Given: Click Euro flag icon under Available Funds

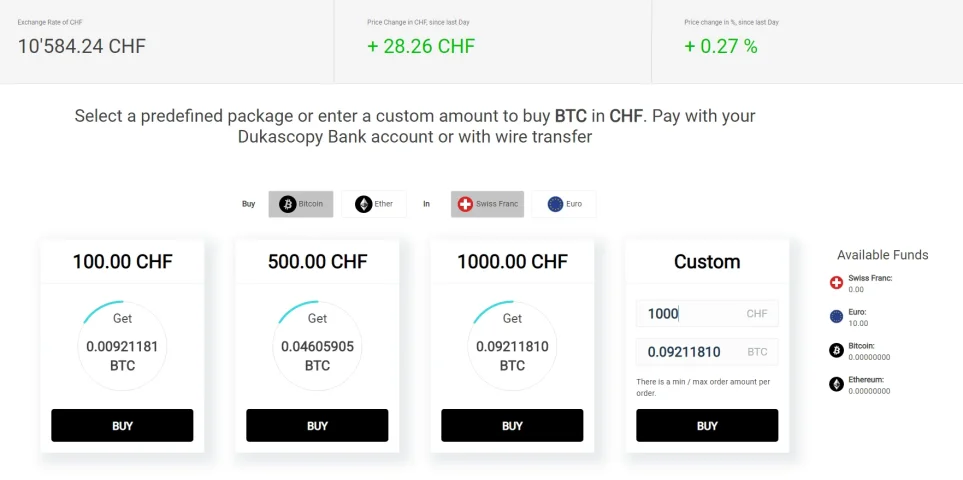Looking at the screenshot, I should coord(836,317).
